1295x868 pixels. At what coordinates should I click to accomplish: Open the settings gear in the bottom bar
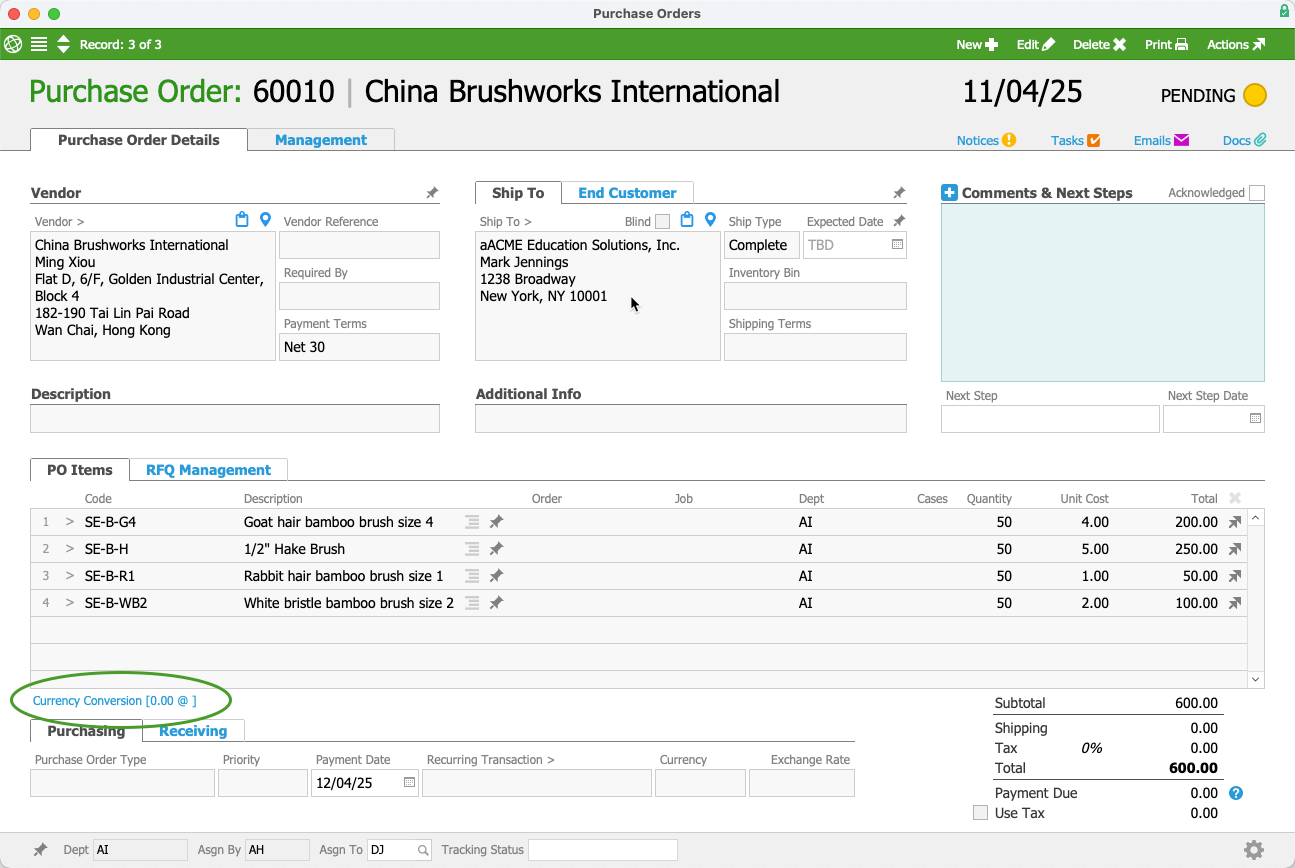(x=1254, y=850)
